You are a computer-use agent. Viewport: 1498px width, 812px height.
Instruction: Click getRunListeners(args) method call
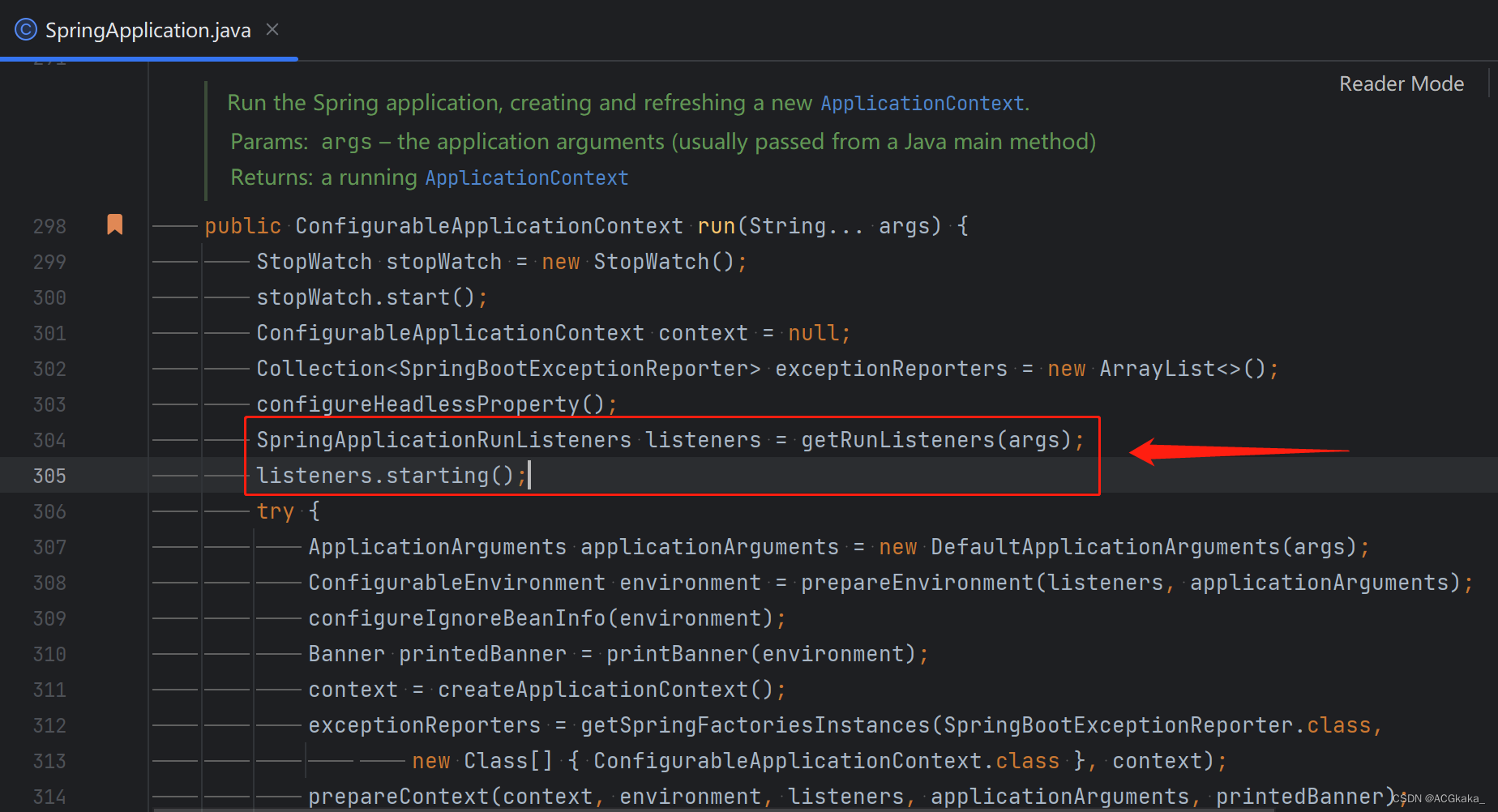click(x=937, y=440)
